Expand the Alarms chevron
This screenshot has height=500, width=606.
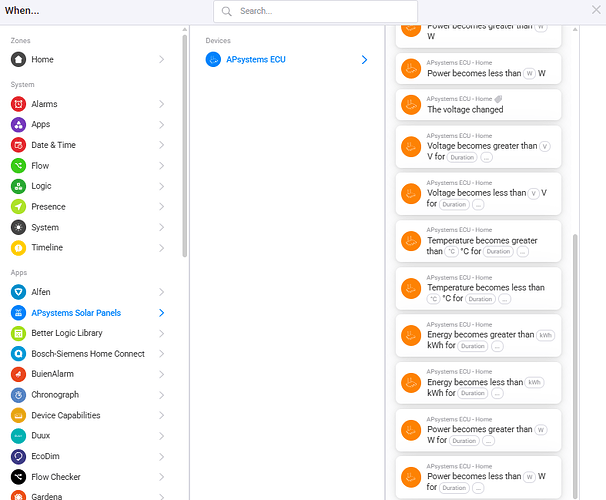point(162,104)
